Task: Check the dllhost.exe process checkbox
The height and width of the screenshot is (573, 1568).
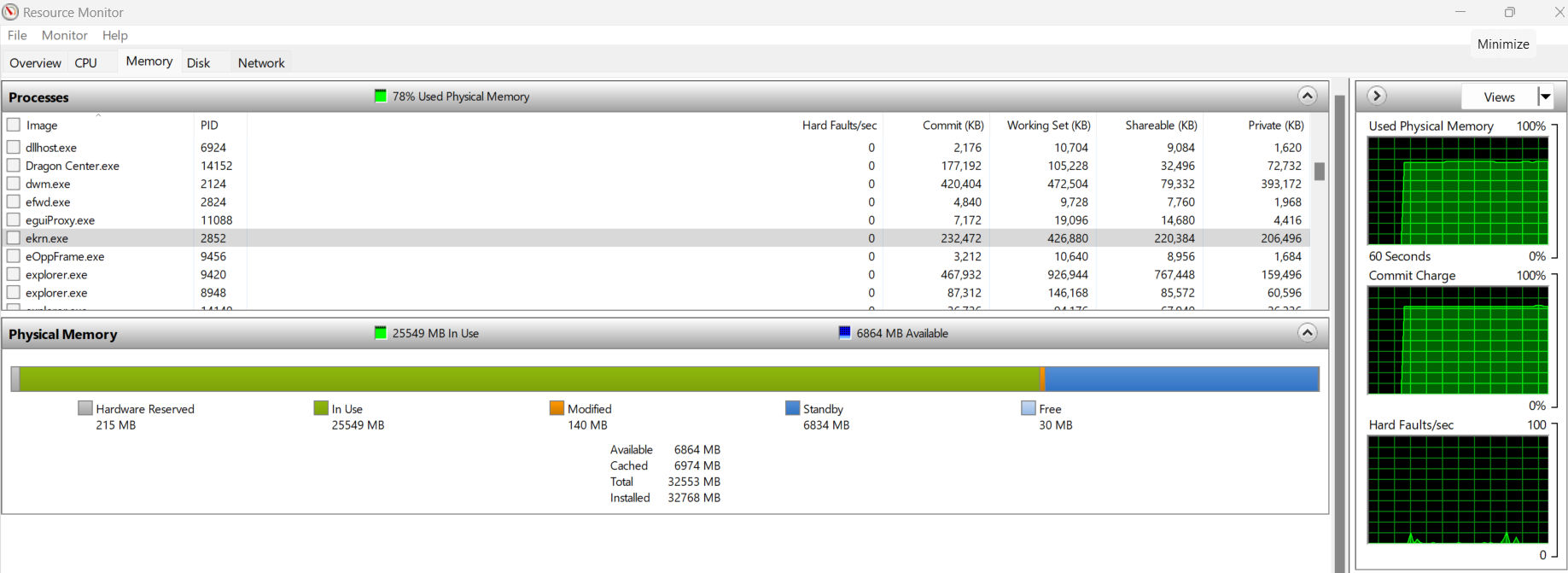Action: pos(14,147)
